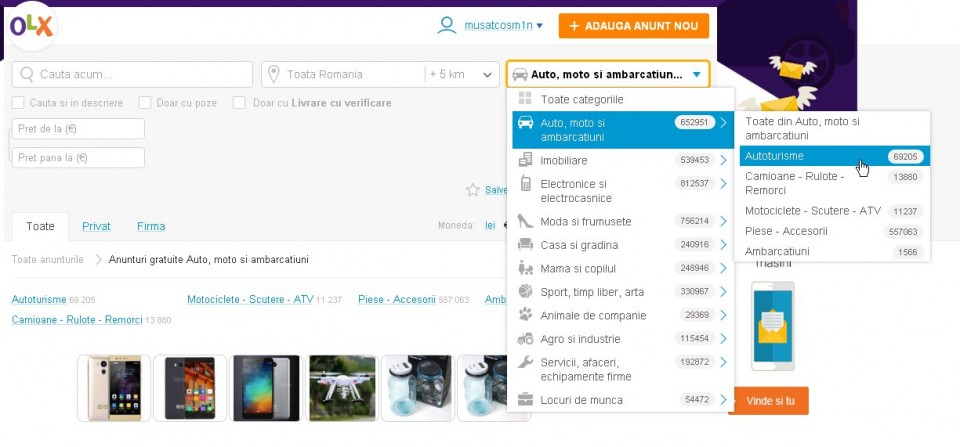960x447 pixels.
Task: Click the Locuri de munca briefcase icon
Action: tap(525, 400)
